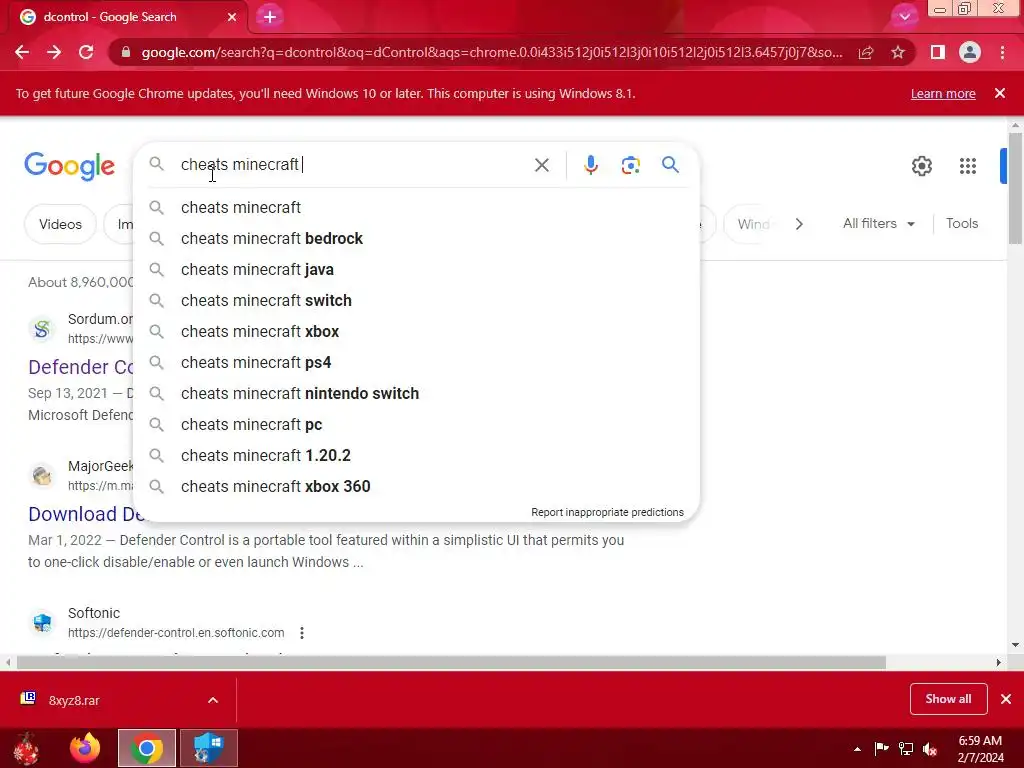Open a new tab with plus button
Screen dimensions: 1024x768
(270, 17)
